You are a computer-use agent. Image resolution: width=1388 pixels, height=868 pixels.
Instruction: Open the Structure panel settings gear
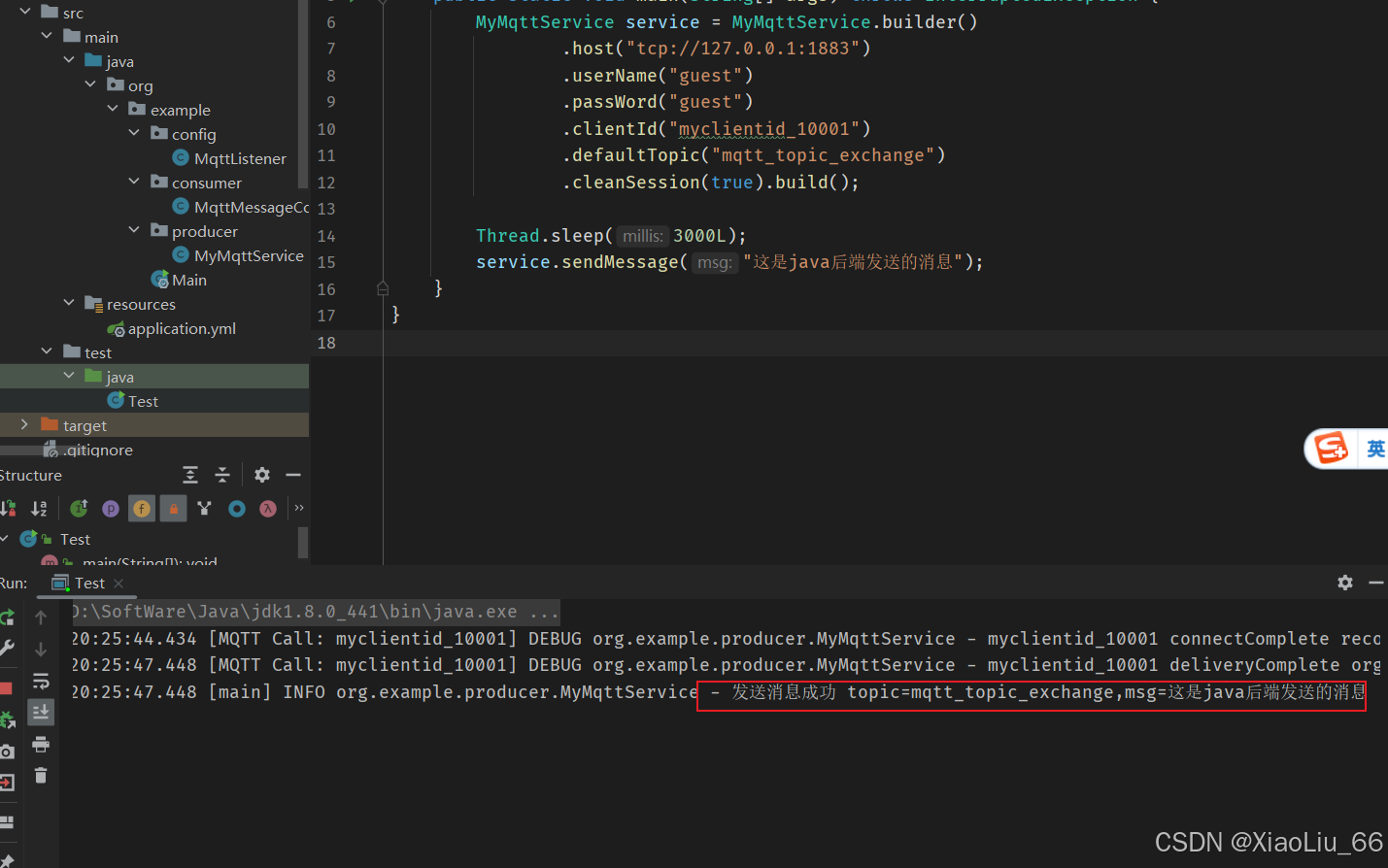tap(260, 475)
